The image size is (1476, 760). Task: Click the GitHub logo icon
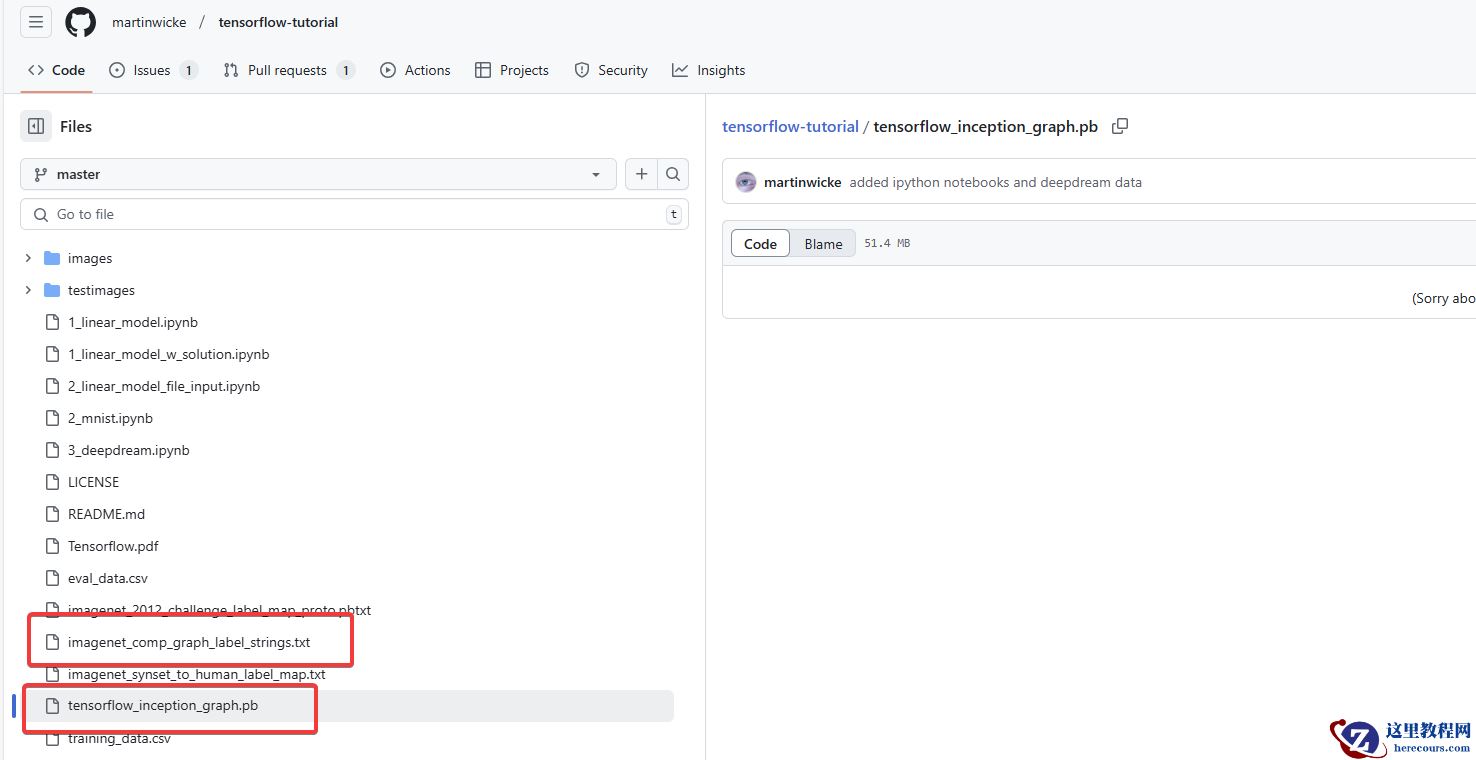81,22
